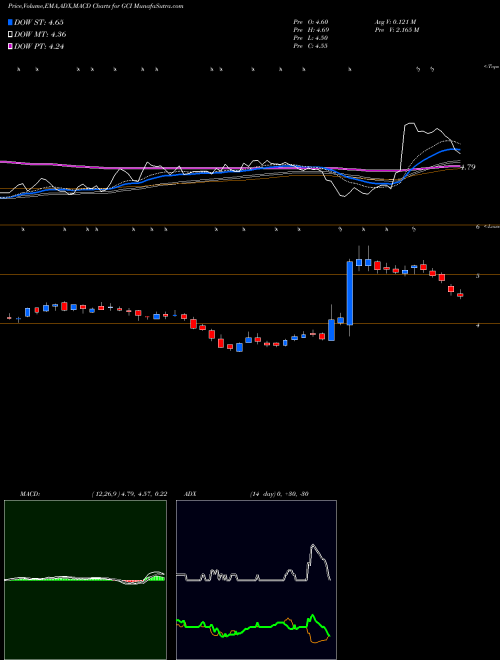The height and width of the screenshot is (660, 500).
Task: Click the '<Lows' marker label
Action: point(491,226)
